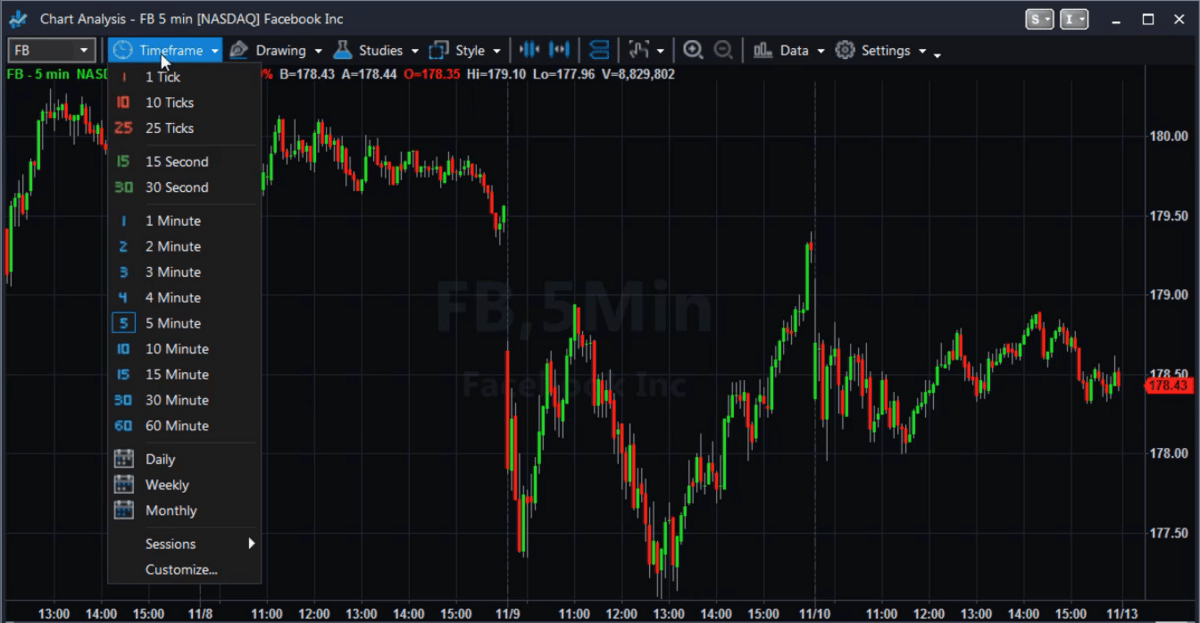Click the A=178.44 ask readout

tap(369, 74)
